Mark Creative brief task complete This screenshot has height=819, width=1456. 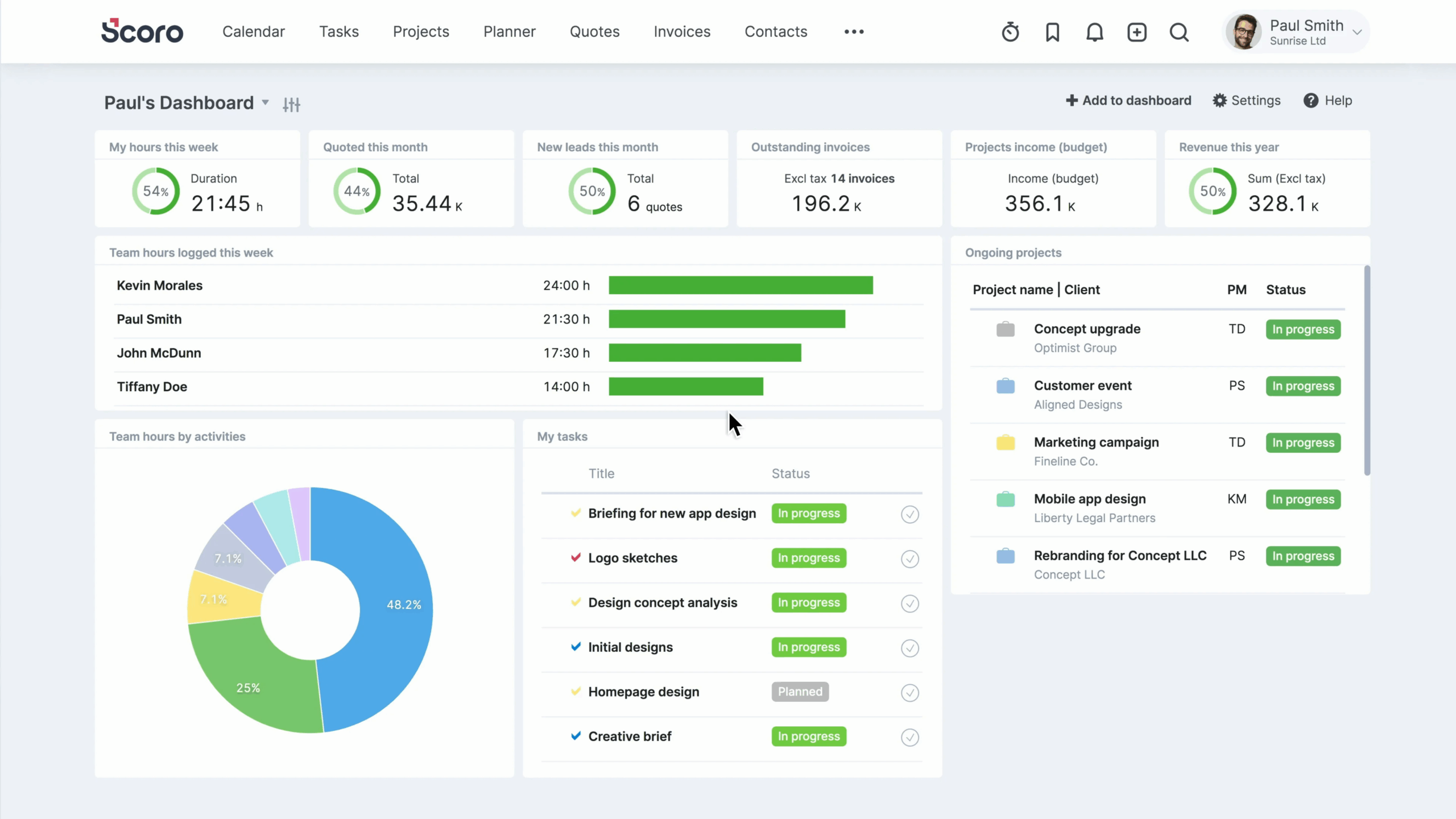point(909,737)
